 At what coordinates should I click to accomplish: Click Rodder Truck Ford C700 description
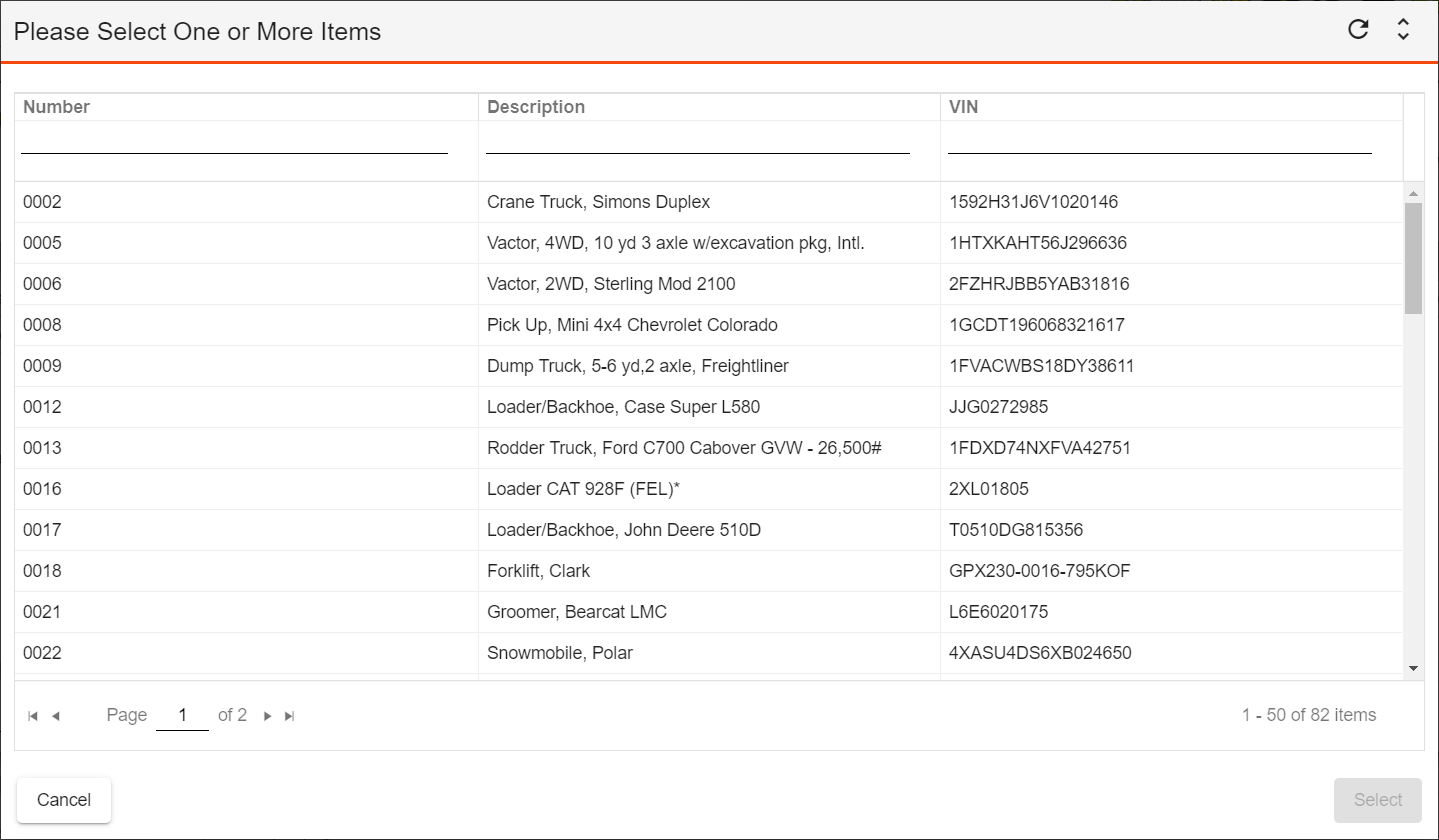coord(684,448)
